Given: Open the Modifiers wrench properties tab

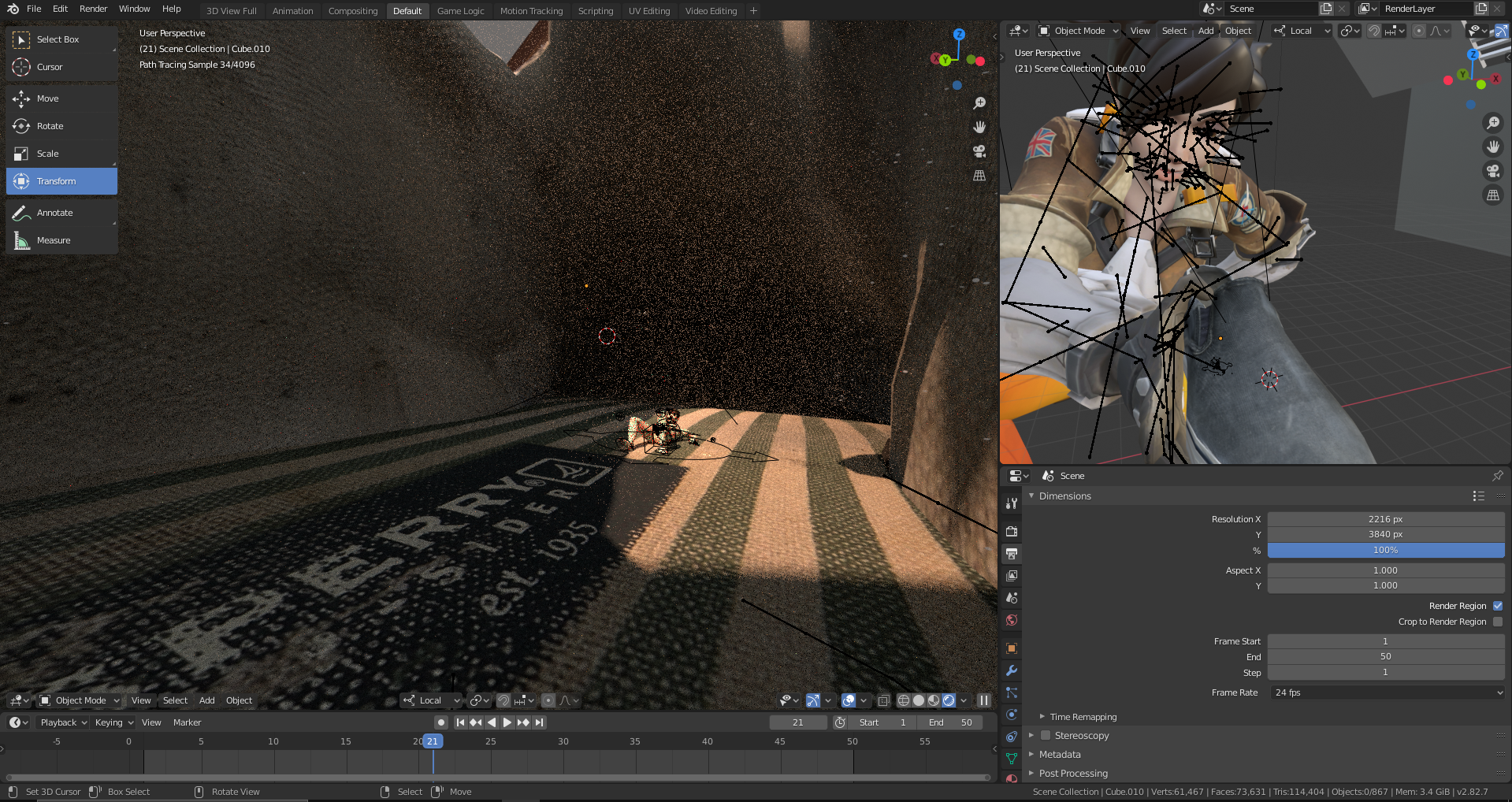Looking at the screenshot, I should click(x=1012, y=670).
